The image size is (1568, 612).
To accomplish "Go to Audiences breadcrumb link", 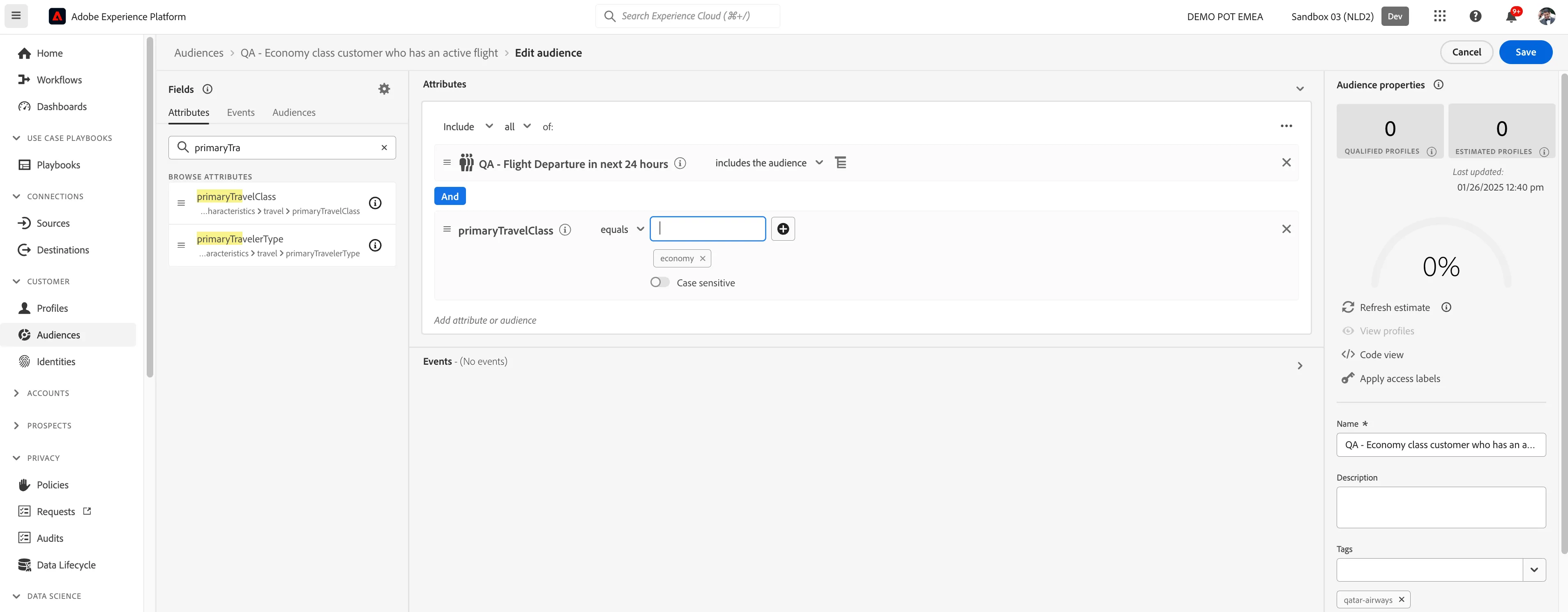I will tap(198, 53).
